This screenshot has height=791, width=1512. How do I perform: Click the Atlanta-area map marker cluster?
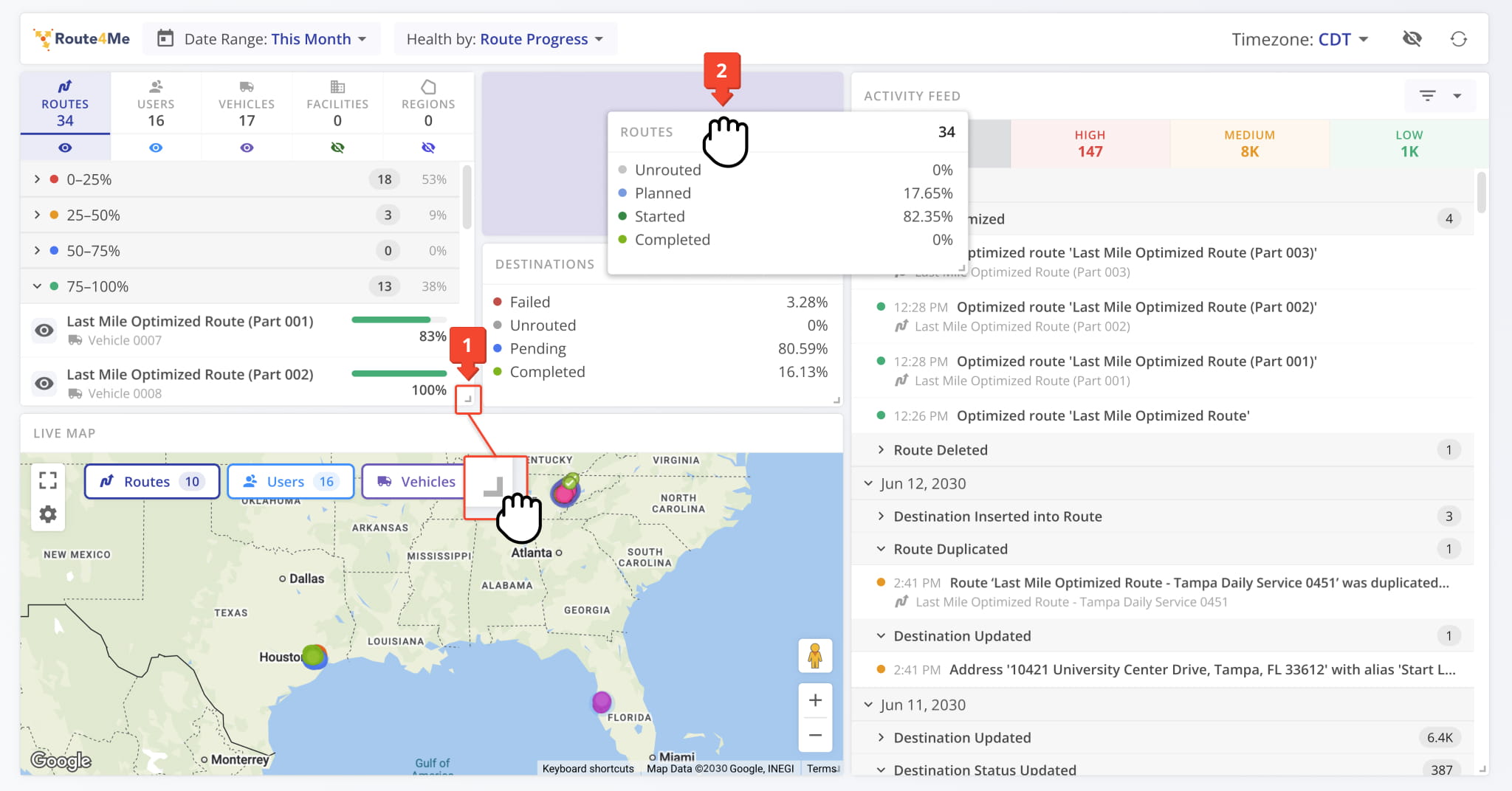[566, 491]
